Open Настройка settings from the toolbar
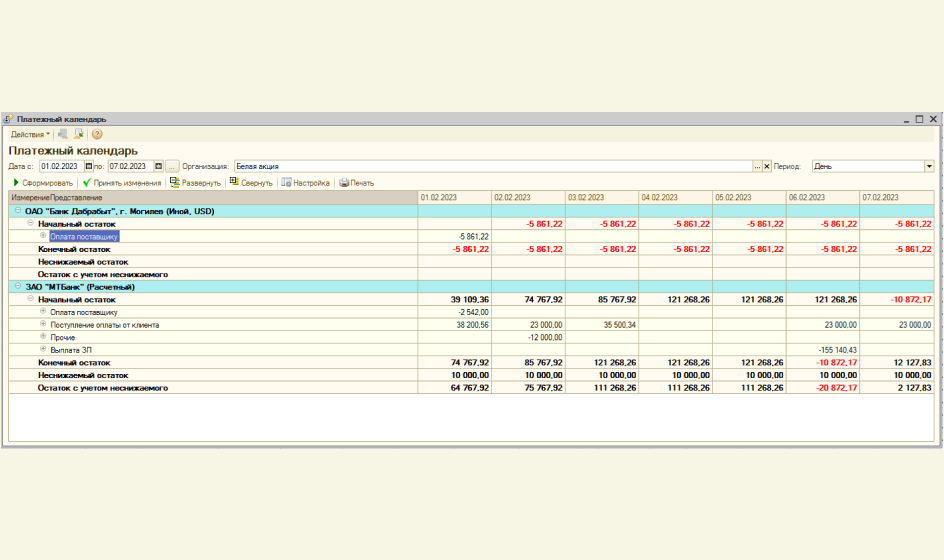The width and height of the screenshot is (944, 560). click(x=305, y=183)
